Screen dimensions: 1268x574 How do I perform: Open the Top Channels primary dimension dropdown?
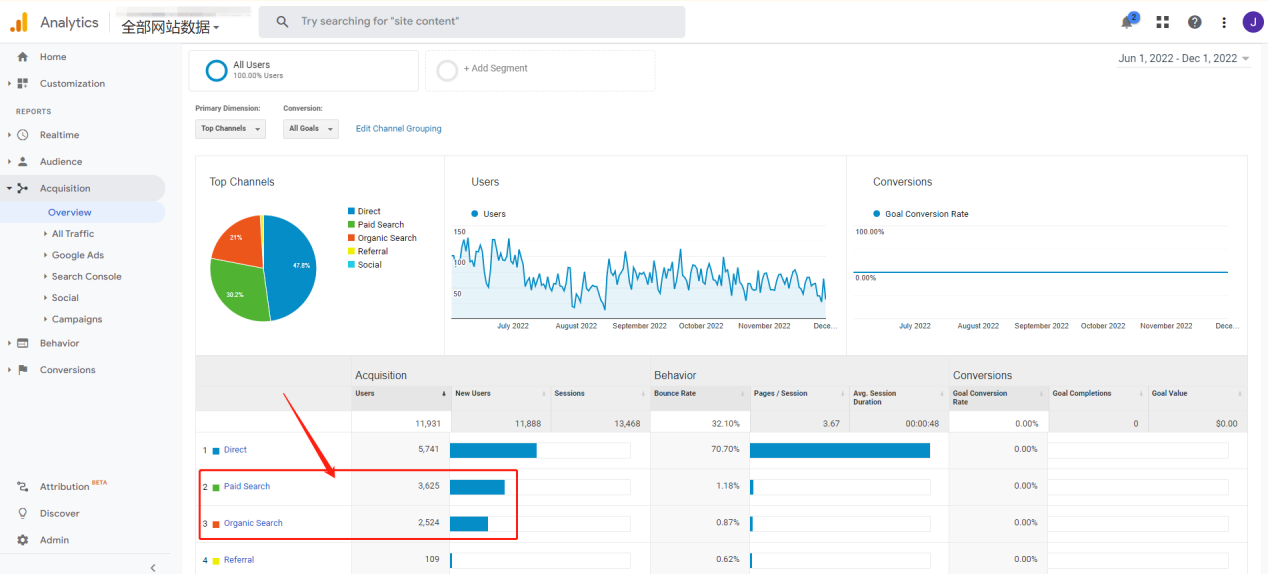pyautogui.click(x=230, y=129)
